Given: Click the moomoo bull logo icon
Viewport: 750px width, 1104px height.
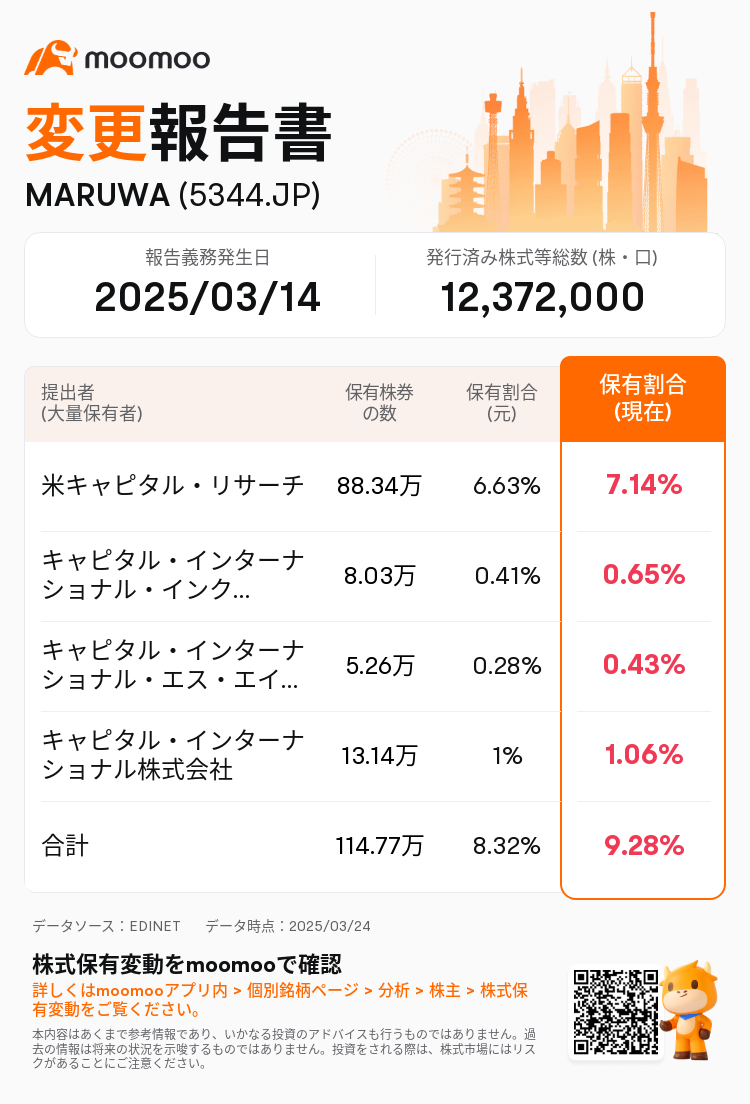Looking at the screenshot, I should coord(51,58).
